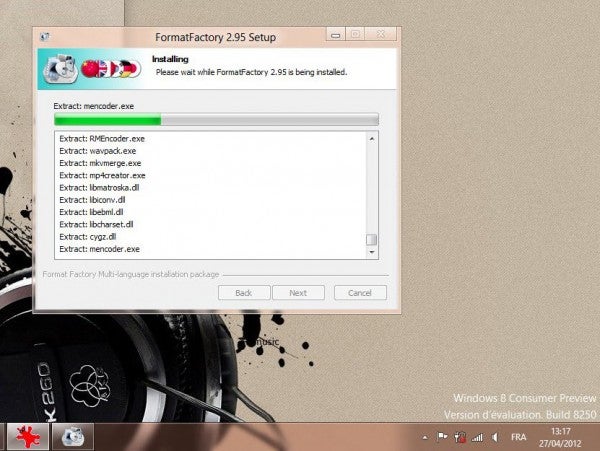Image resolution: width=600 pixels, height=451 pixels.
Task: Switch input language FRA indicator
Action: (518, 437)
